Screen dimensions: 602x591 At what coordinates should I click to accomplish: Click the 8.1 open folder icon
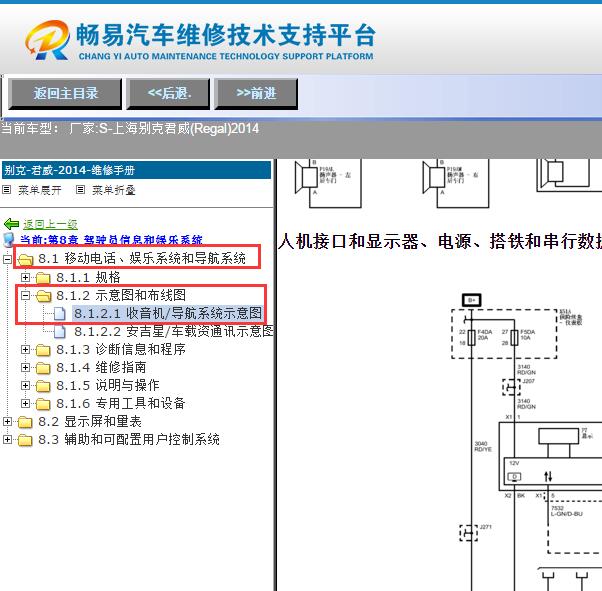coord(25,260)
